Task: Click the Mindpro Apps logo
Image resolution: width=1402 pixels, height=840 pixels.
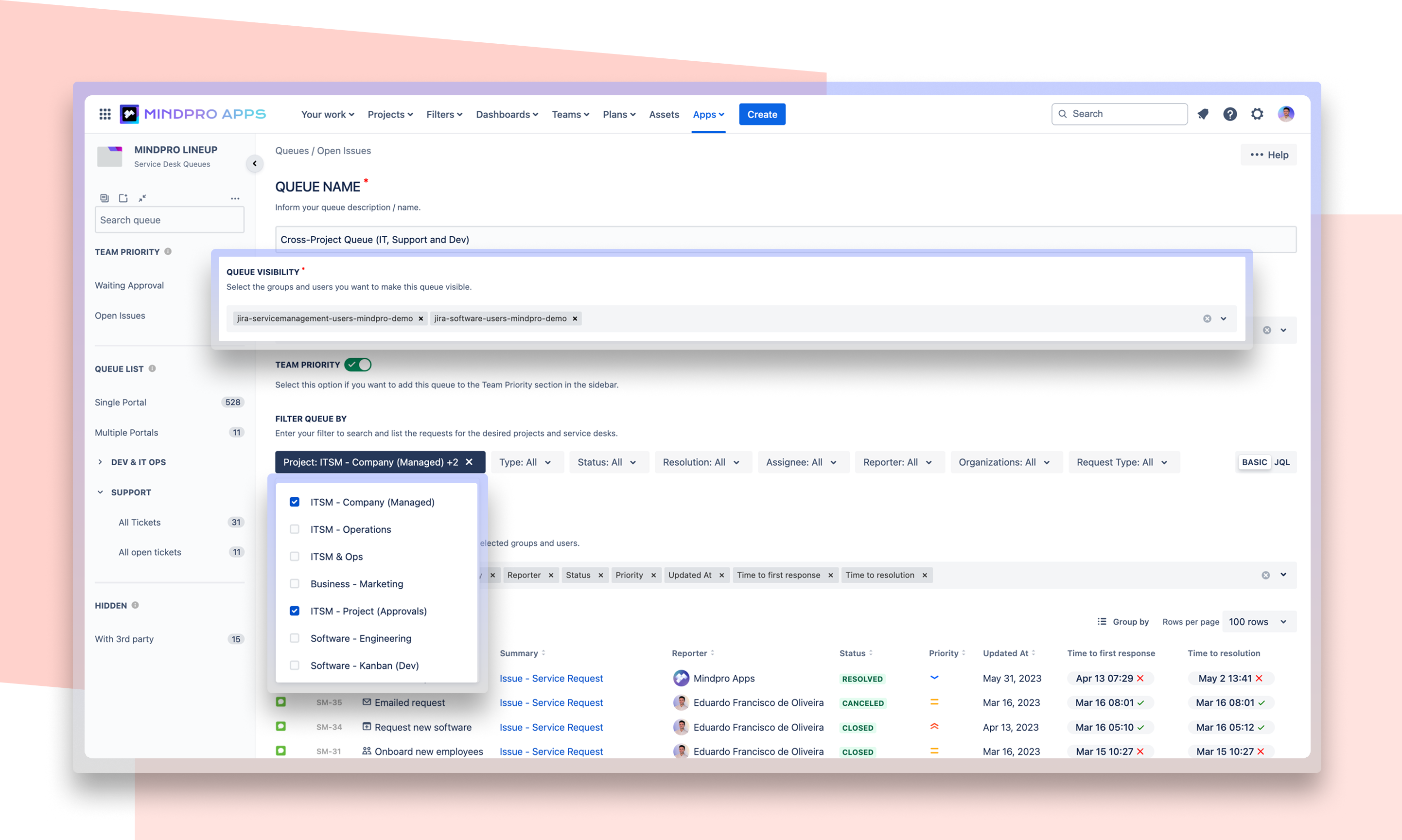Action: pyautogui.click(x=193, y=114)
